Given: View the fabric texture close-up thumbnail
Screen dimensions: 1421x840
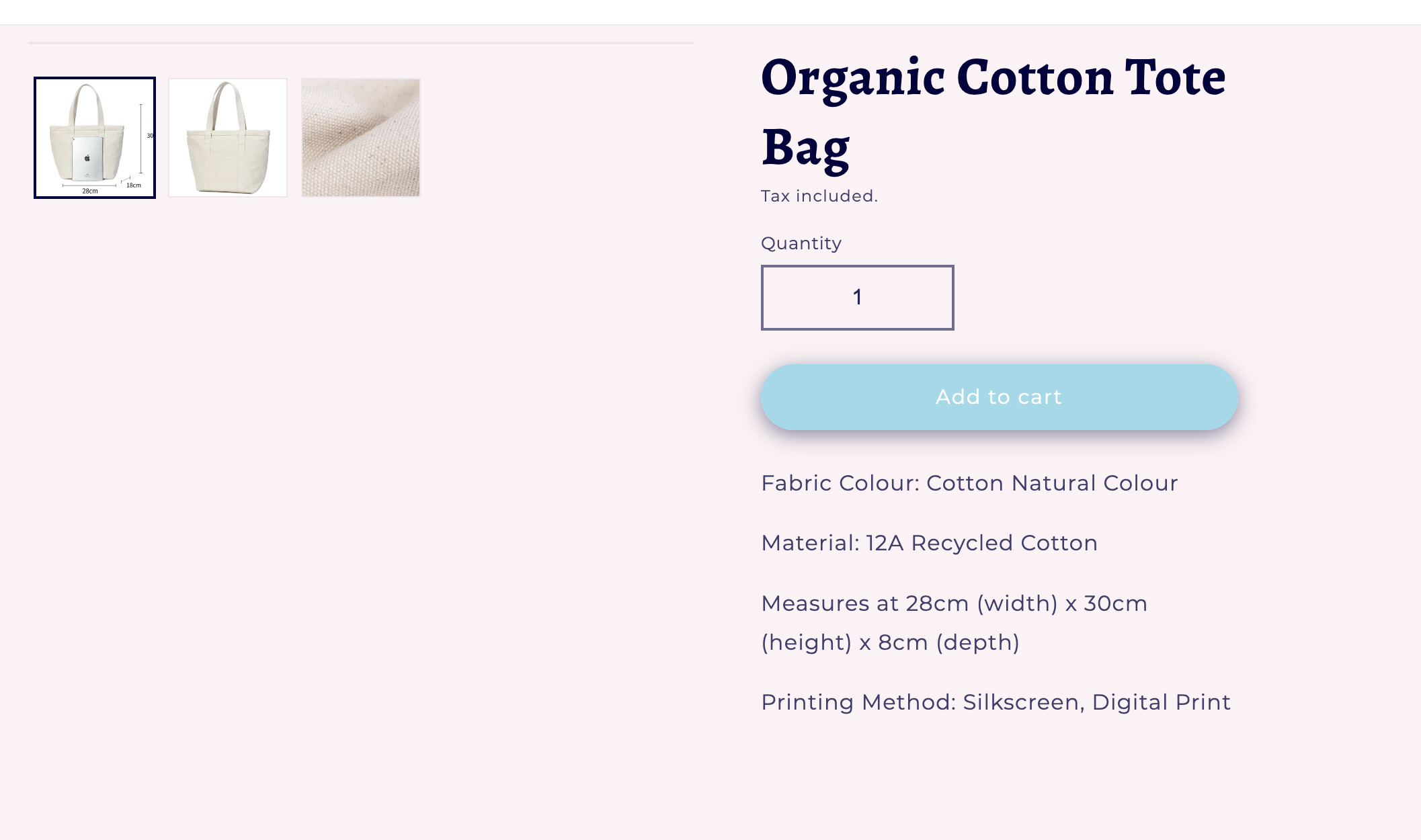Looking at the screenshot, I should point(361,138).
